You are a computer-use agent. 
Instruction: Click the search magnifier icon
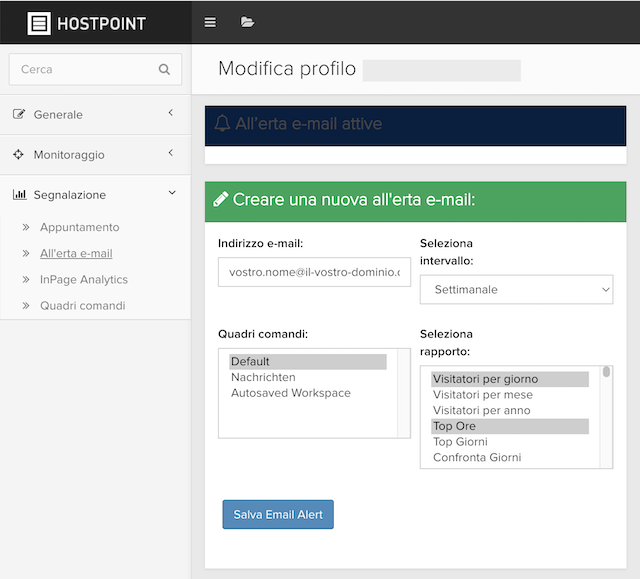point(164,69)
